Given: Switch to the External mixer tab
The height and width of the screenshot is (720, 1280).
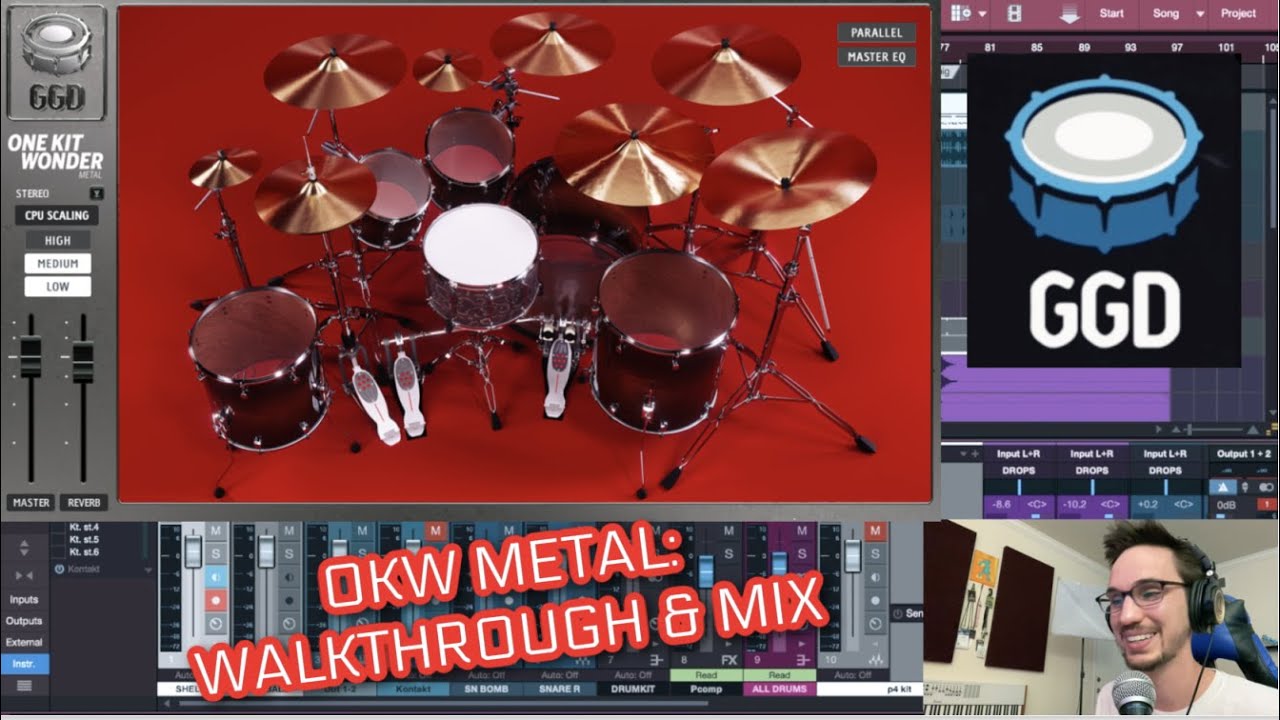Looking at the screenshot, I should tap(24, 642).
